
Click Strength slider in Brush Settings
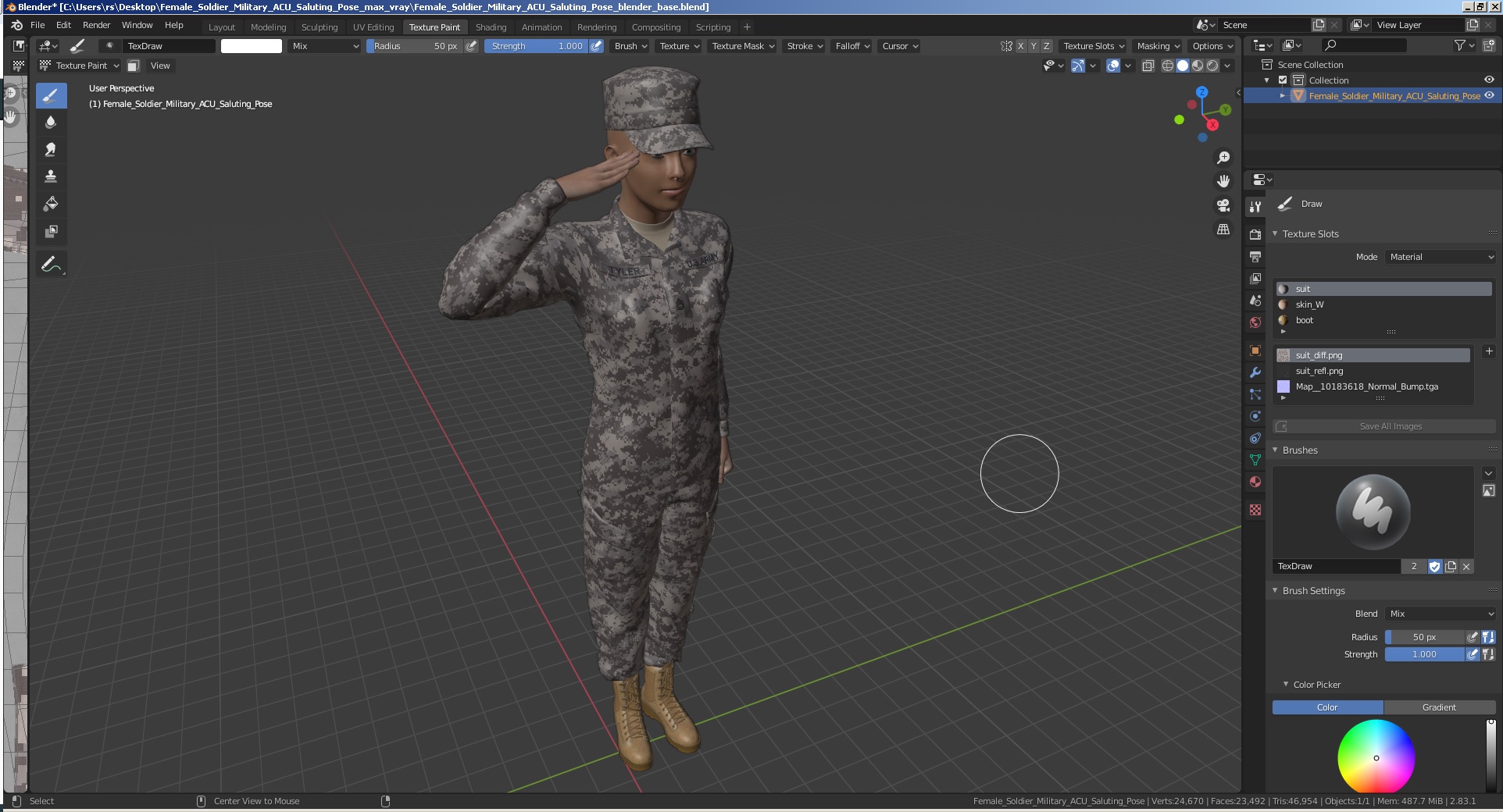click(x=1424, y=654)
